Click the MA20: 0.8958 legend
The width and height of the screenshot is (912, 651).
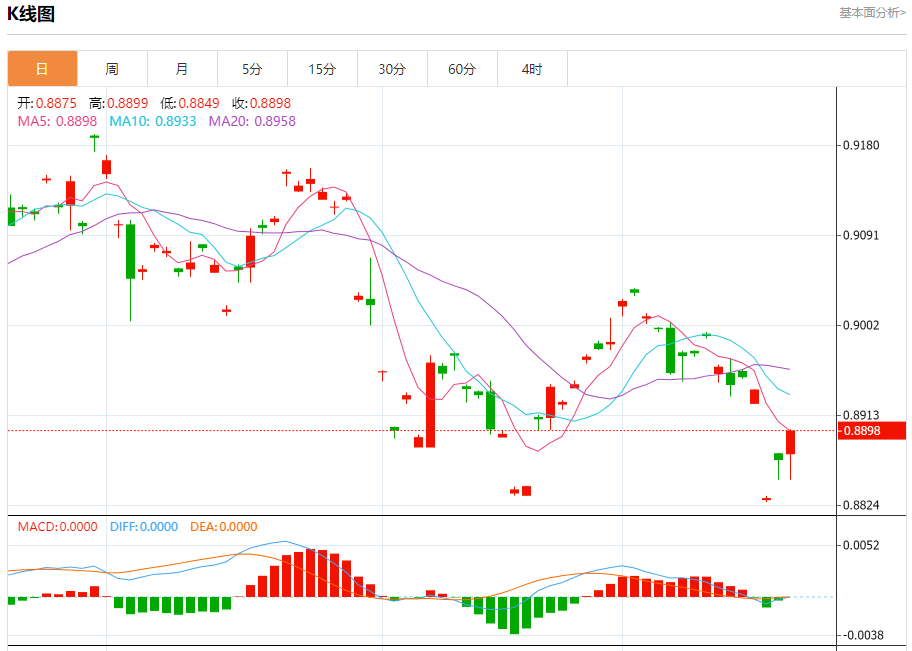tap(252, 122)
